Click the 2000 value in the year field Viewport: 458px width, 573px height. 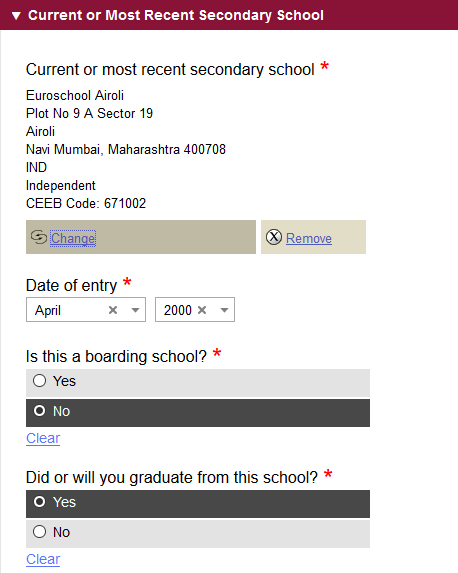(x=178, y=310)
